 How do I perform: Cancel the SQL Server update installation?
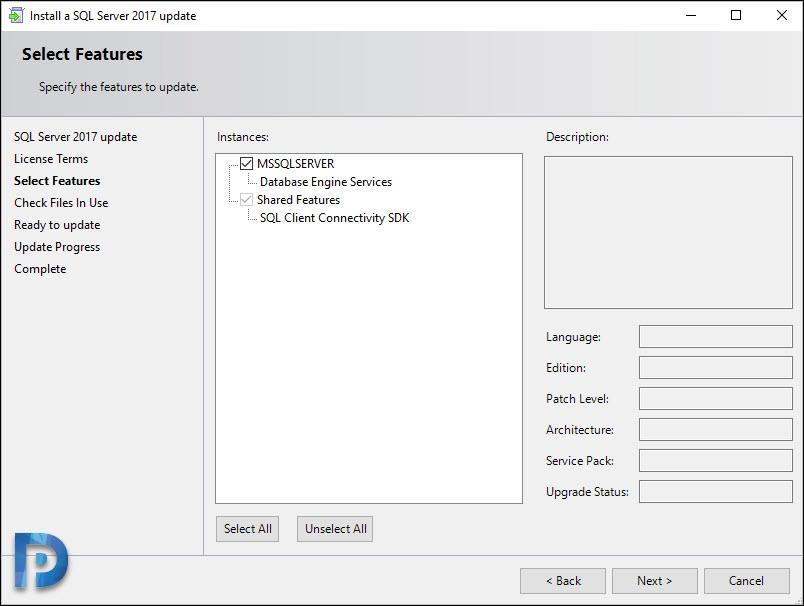click(x=747, y=581)
